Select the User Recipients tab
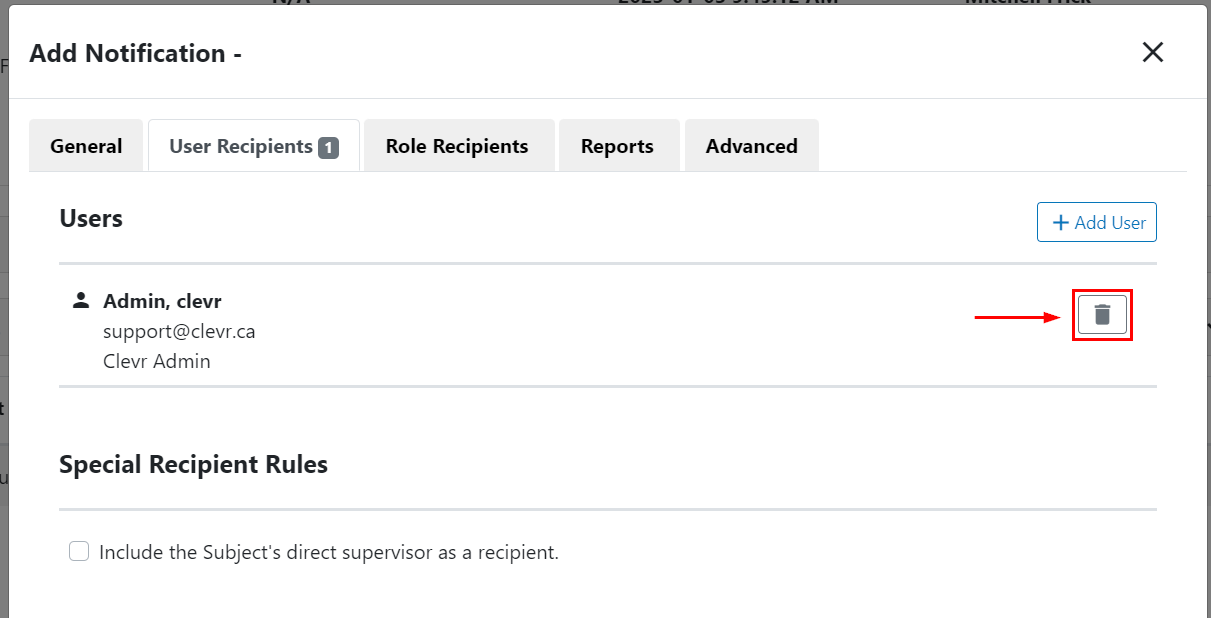This screenshot has height=618, width=1211. (254, 146)
